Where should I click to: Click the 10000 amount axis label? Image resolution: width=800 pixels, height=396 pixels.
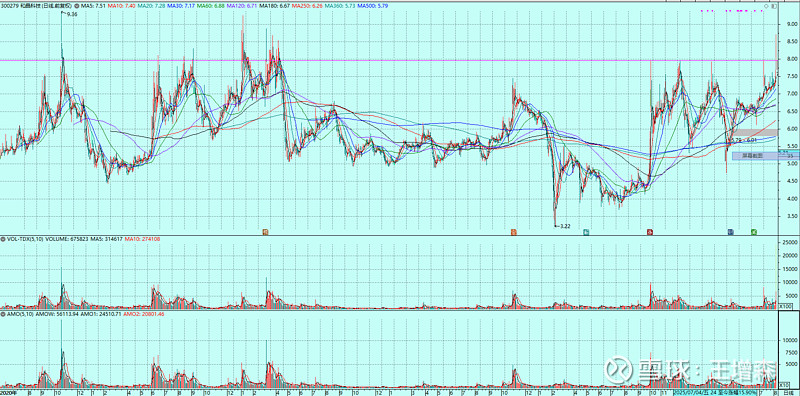(x=789, y=339)
